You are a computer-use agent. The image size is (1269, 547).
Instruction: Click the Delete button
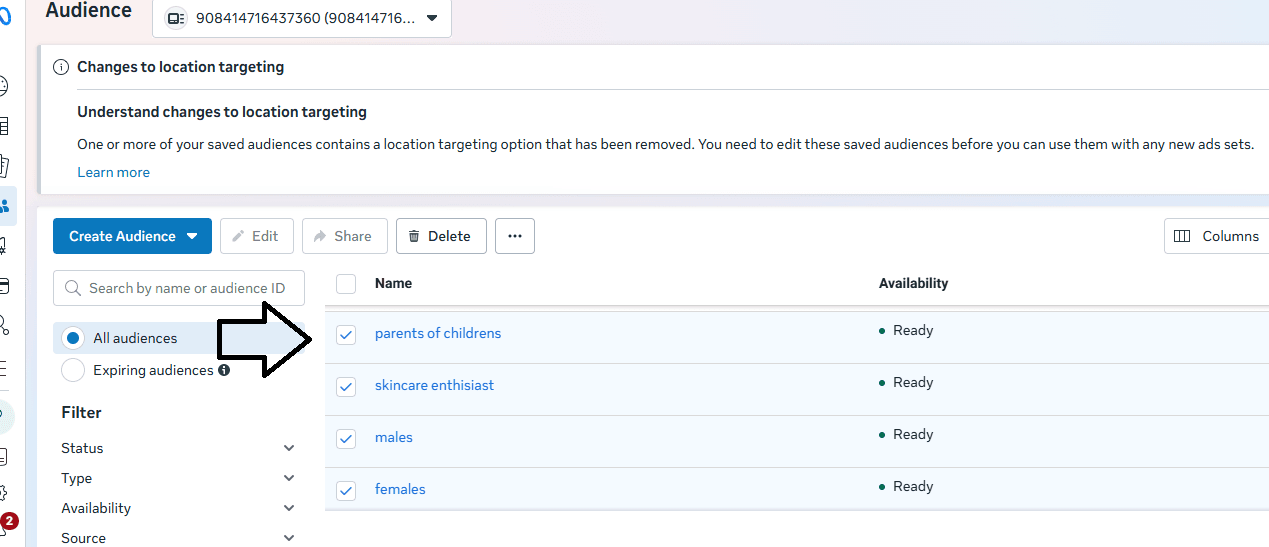441,236
